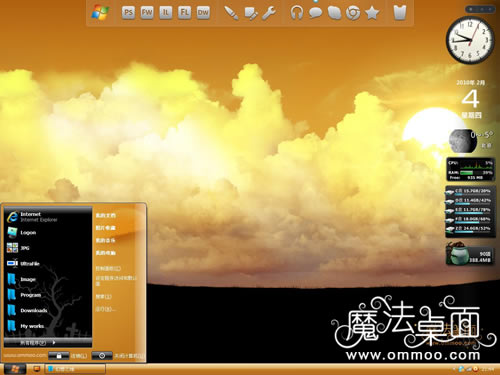
Task: Open the PS Photoshop dock icon
Action: pyautogui.click(x=128, y=13)
